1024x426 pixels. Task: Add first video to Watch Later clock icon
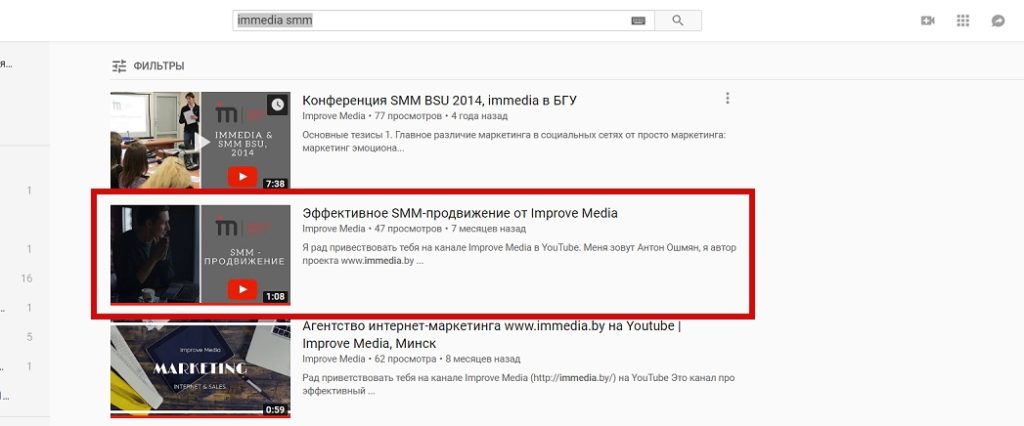pos(278,105)
